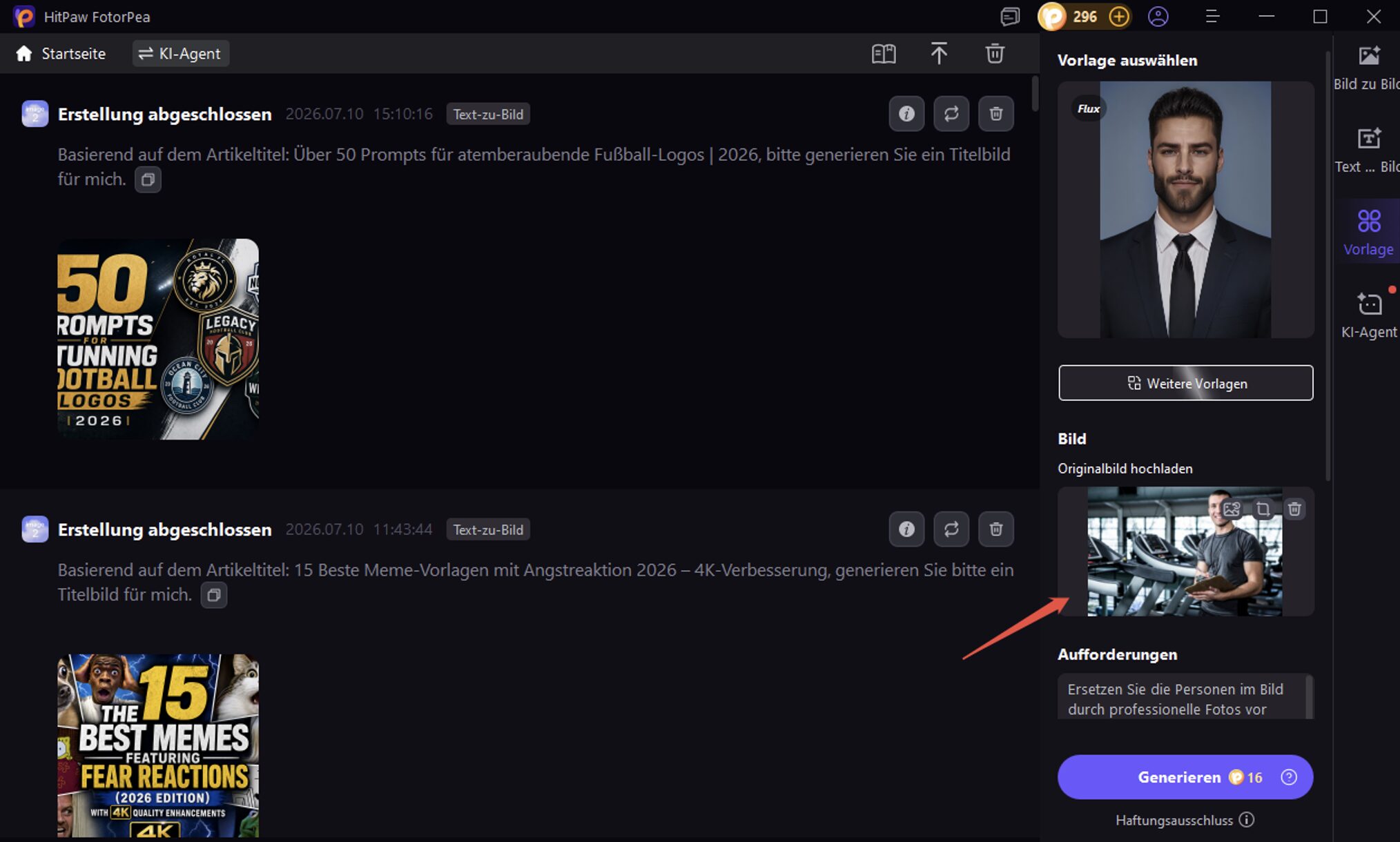1400x842 pixels.
Task: Select Vorlage in the right sidebar
Action: coord(1368,232)
